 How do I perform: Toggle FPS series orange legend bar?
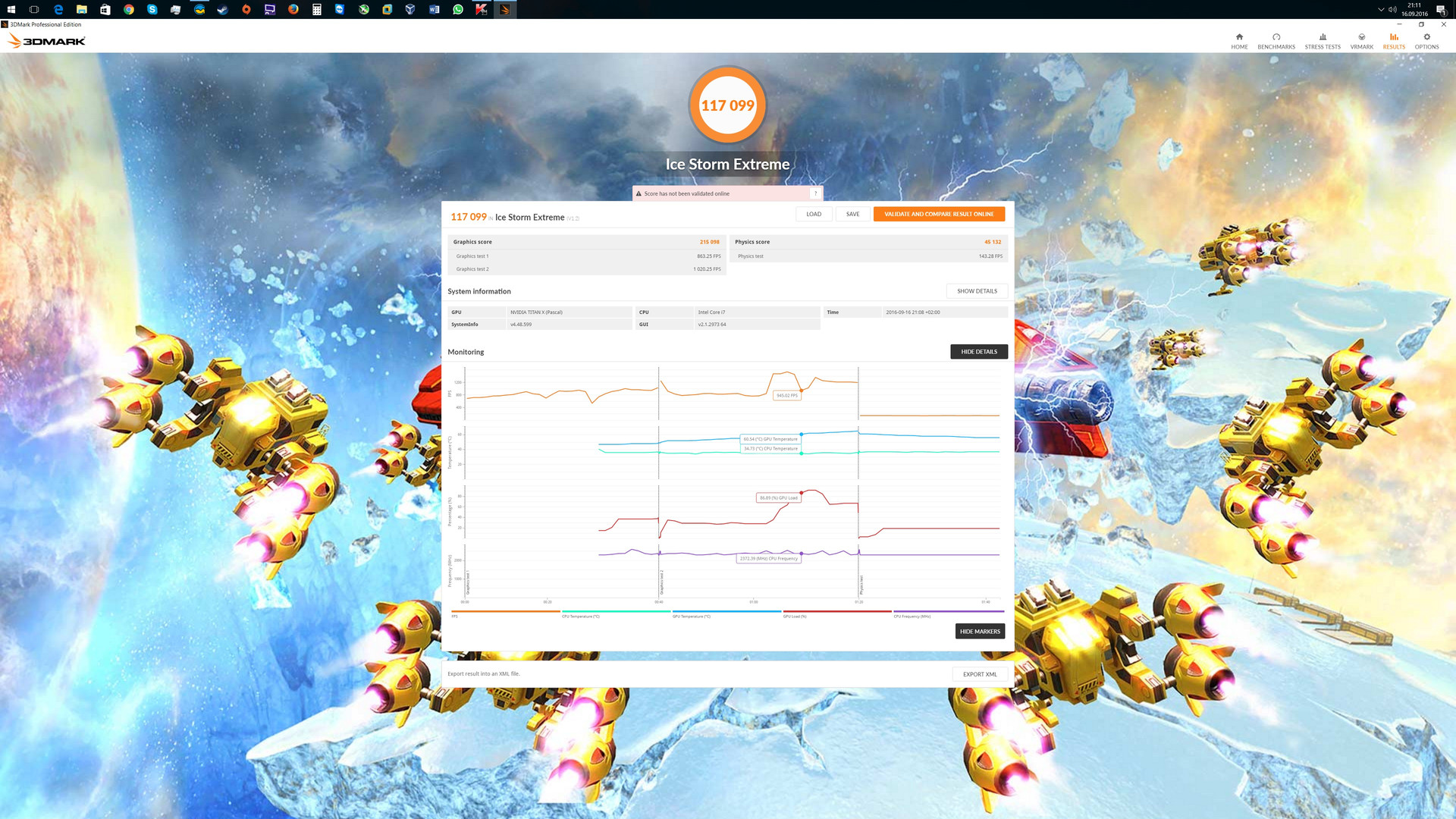pyautogui.click(x=505, y=611)
